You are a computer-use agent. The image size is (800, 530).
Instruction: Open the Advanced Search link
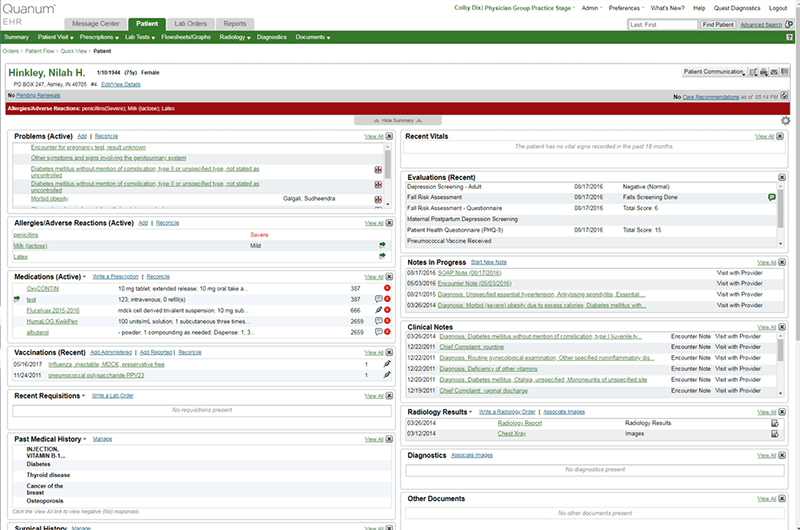[x=761, y=25]
